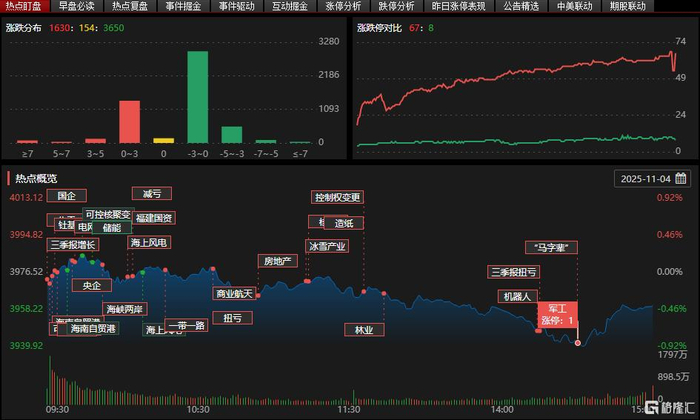Viewport: 700px width, 420px height.
Task: Open the 三季报增长 hotspot label
Action: (73, 245)
